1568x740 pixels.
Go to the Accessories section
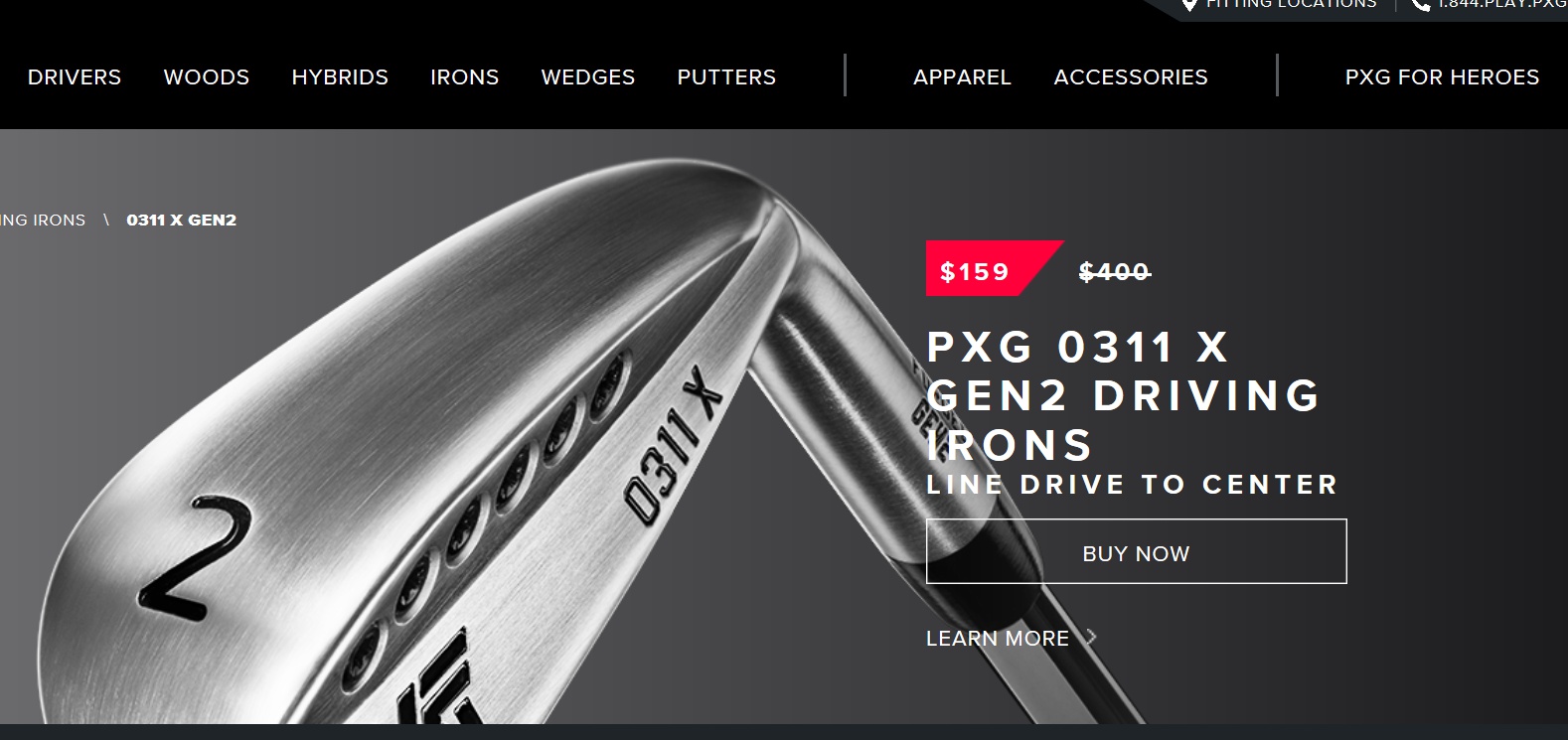(1131, 77)
